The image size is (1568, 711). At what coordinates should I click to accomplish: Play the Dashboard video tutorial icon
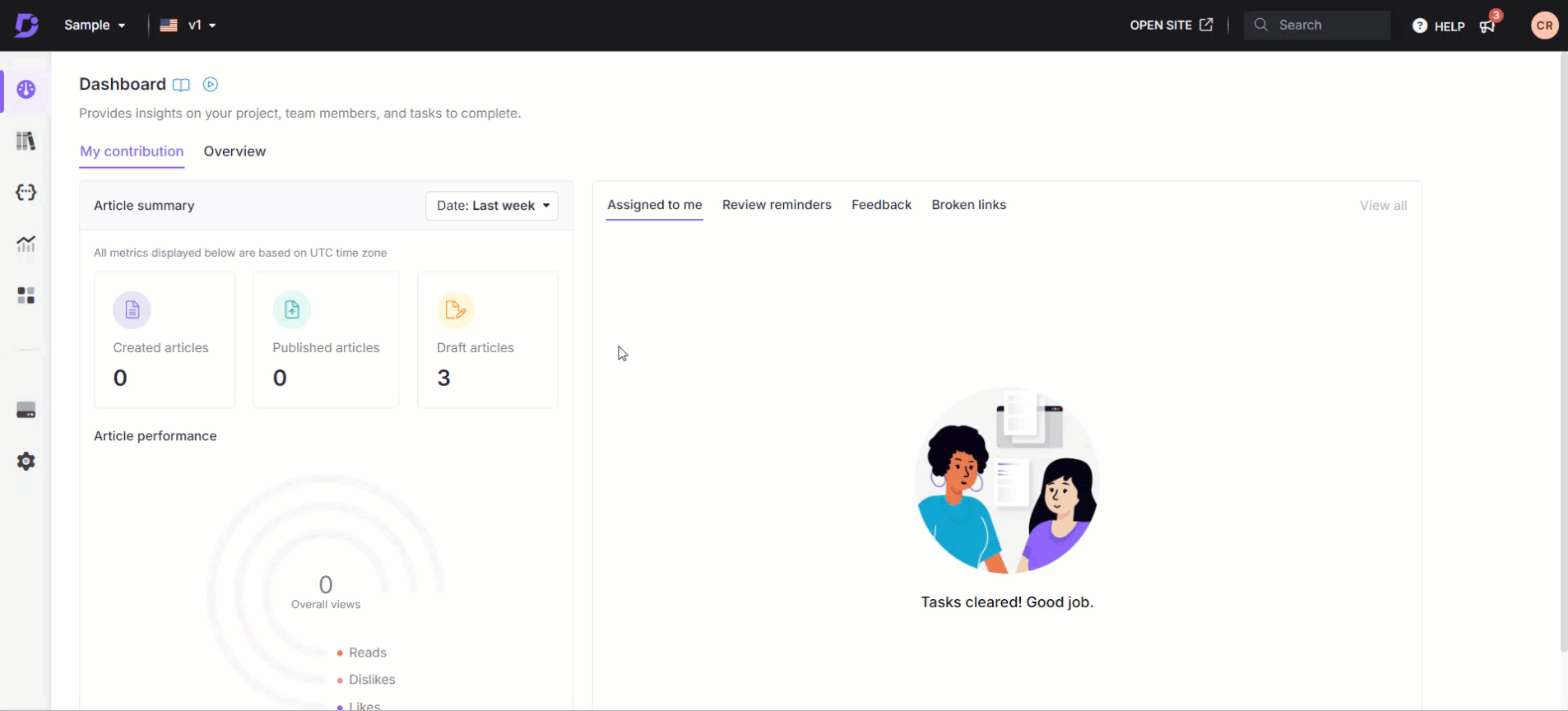(x=211, y=85)
